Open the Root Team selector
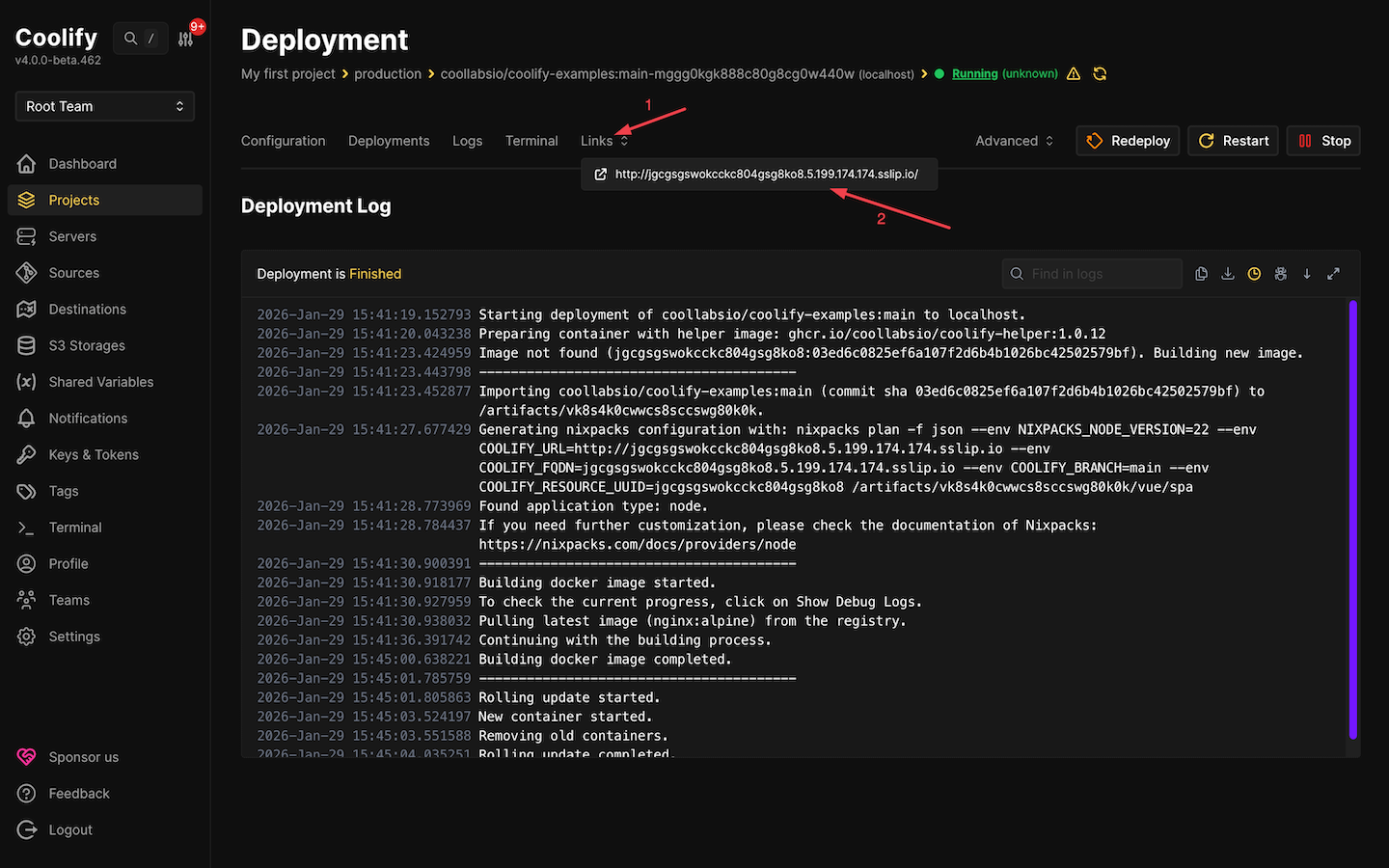Viewport: 1389px width, 868px height. [104, 105]
